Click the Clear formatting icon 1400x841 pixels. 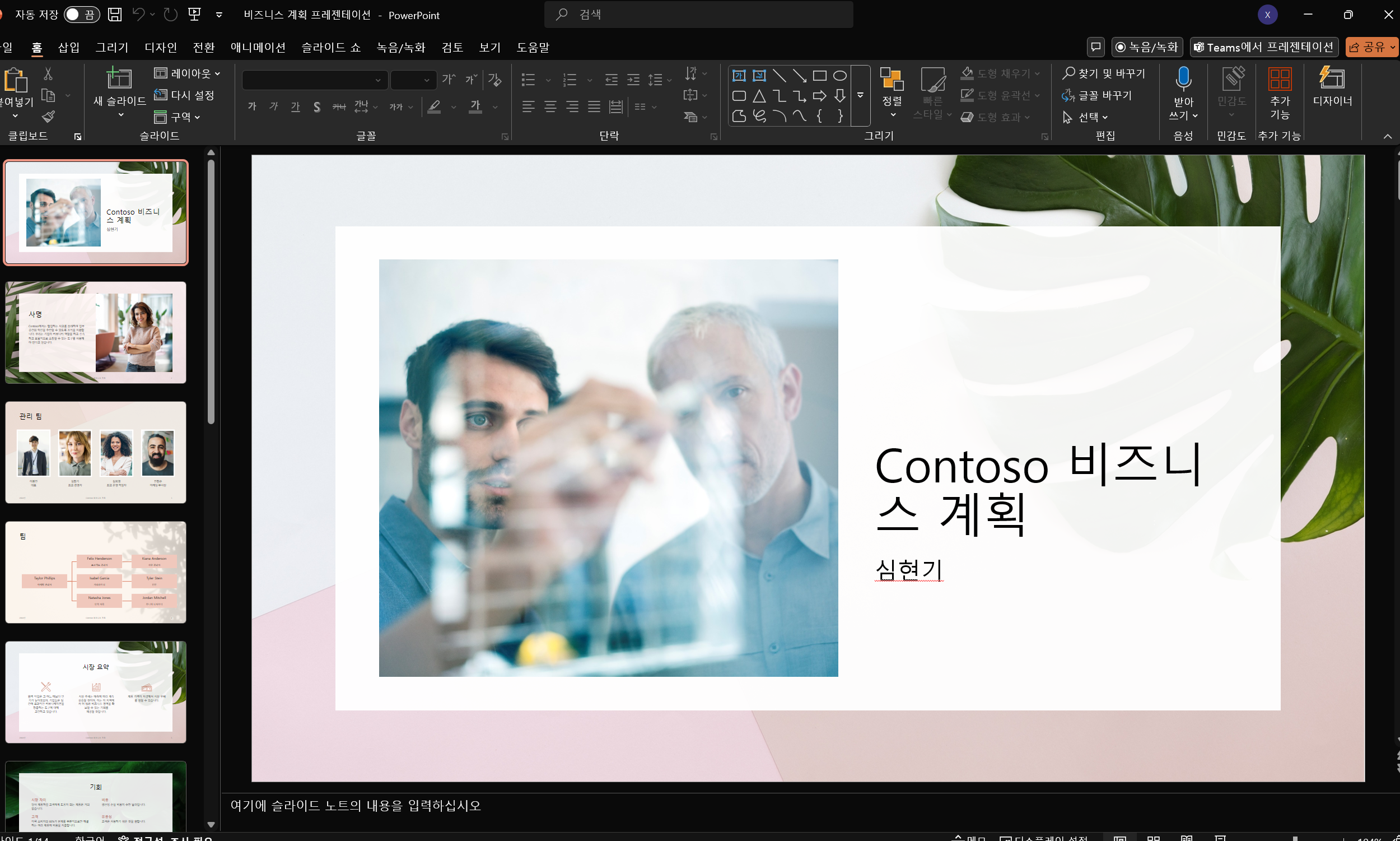(494, 80)
